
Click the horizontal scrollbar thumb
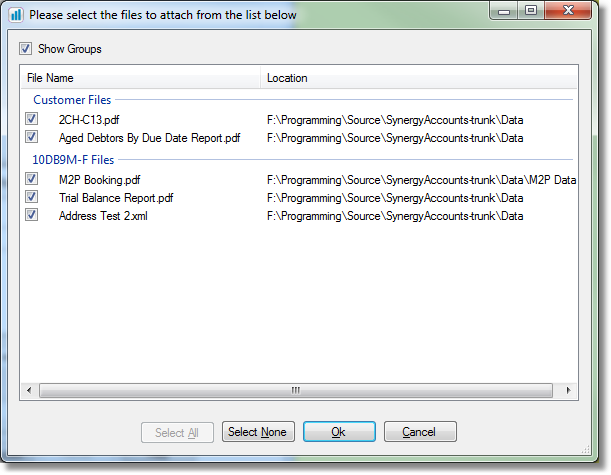click(295, 390)
